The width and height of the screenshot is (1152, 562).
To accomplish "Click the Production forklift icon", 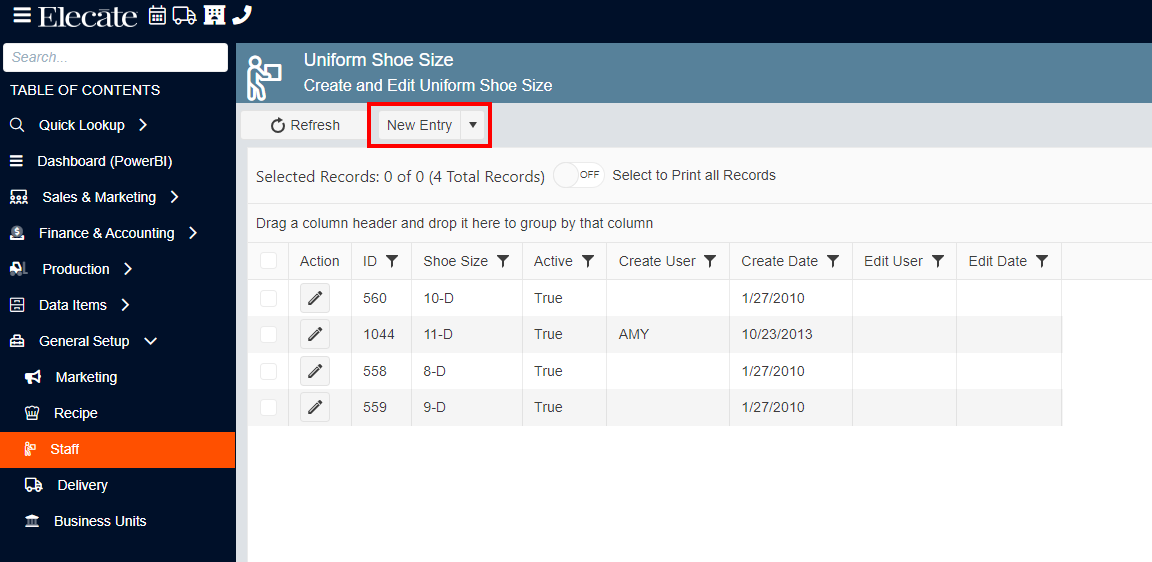I will click(x=19, y=269).
